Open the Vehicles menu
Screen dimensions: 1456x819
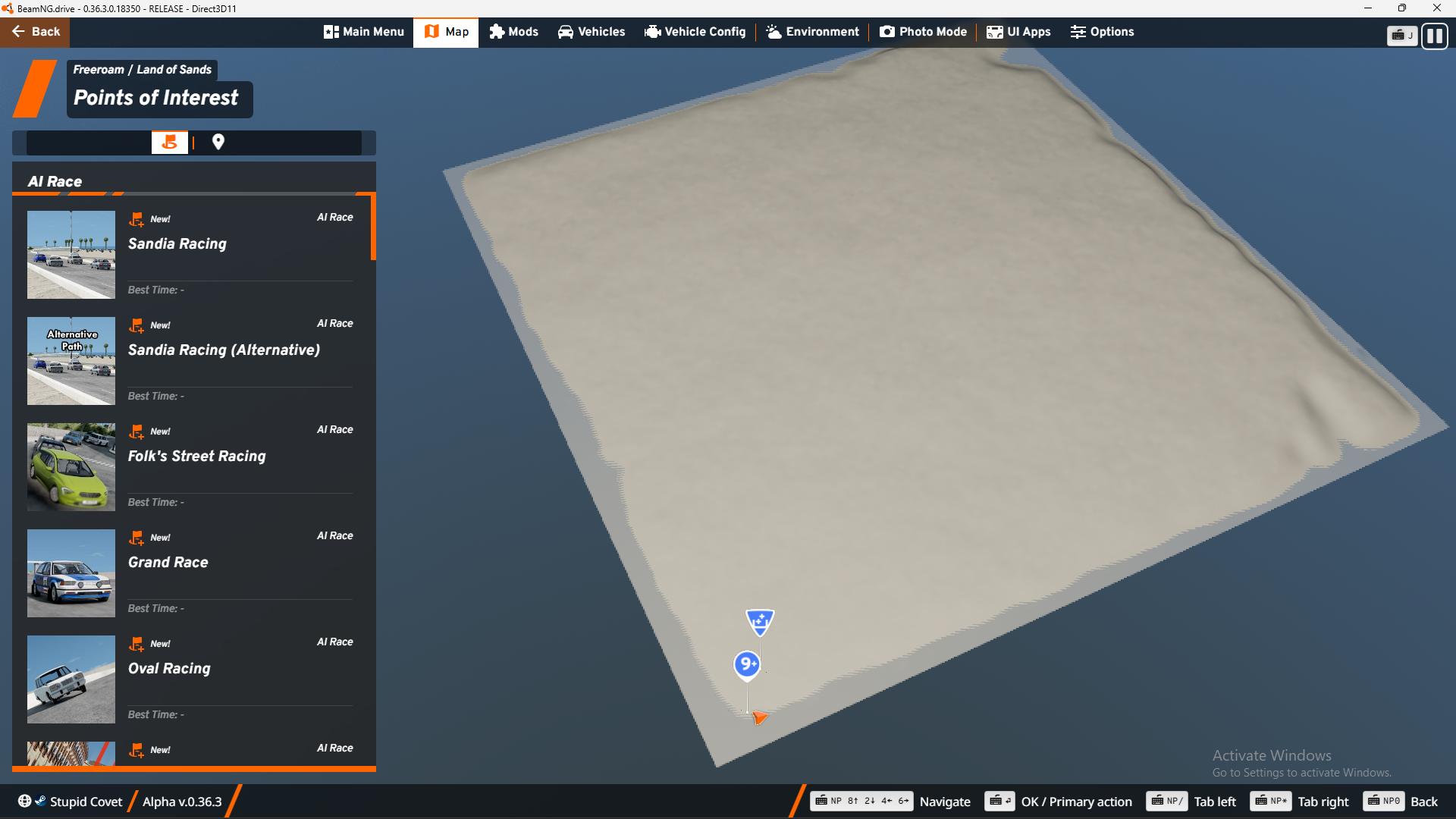coord(591,32)
